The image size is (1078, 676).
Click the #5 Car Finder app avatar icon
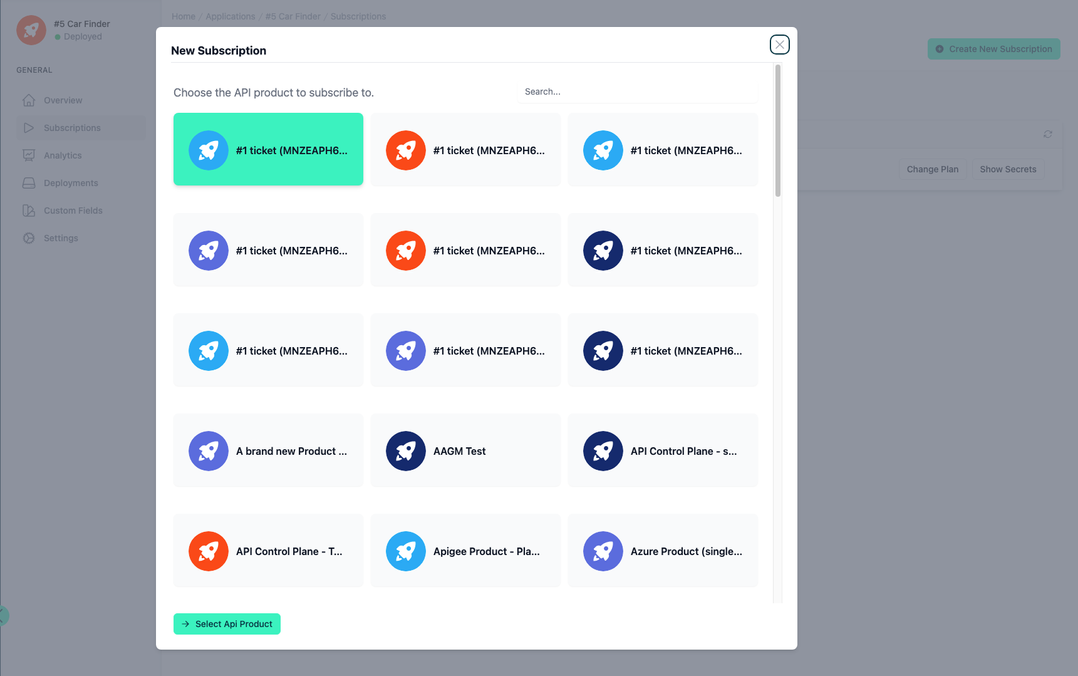click(x=29, y=29)
